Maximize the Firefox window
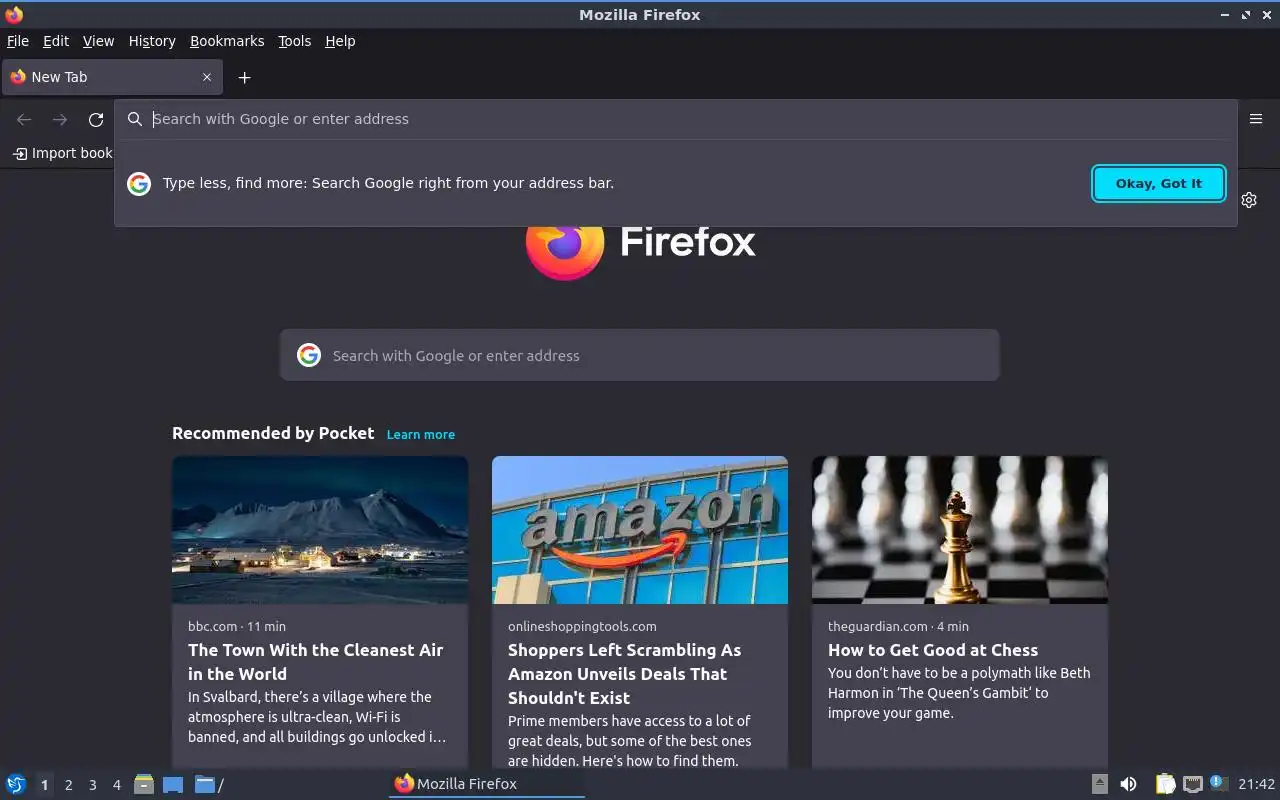Viewport: 1280px width, 800px height. click(x=1246, y=15)
